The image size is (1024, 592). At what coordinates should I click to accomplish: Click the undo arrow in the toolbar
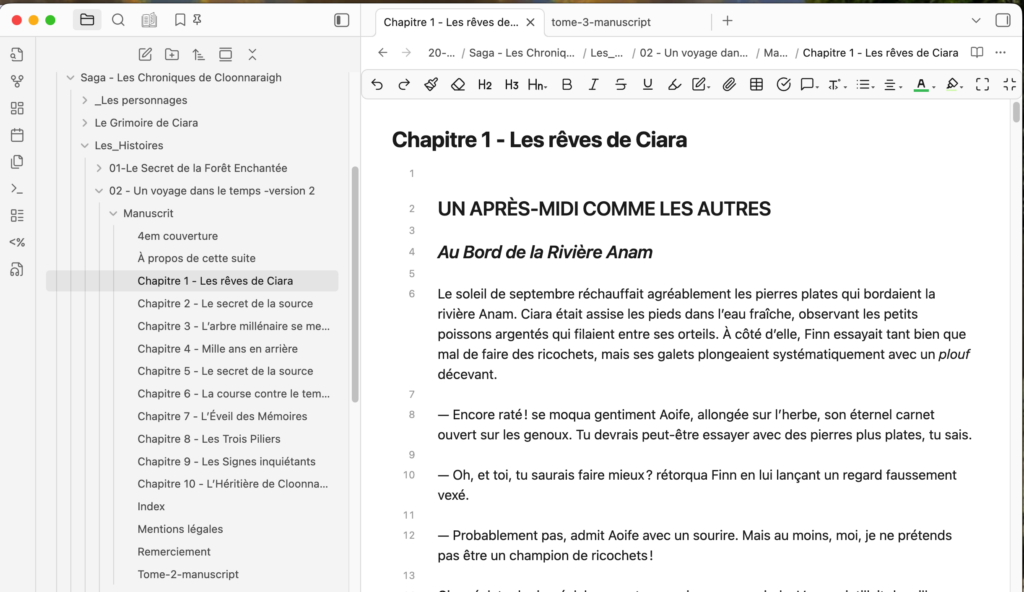(x=377, y=85)
